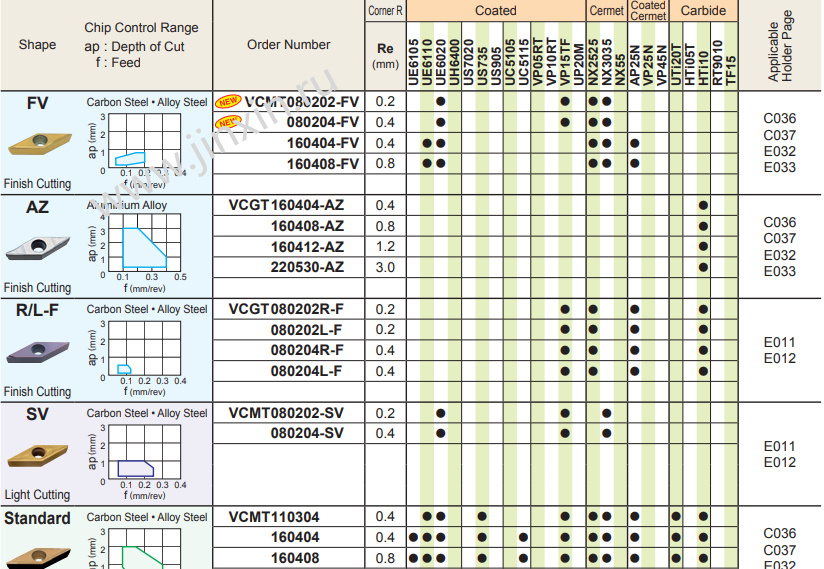Open the AZ aluminium alloy chip chart
The image size is (824, 569).
click(x=145, y=248)
